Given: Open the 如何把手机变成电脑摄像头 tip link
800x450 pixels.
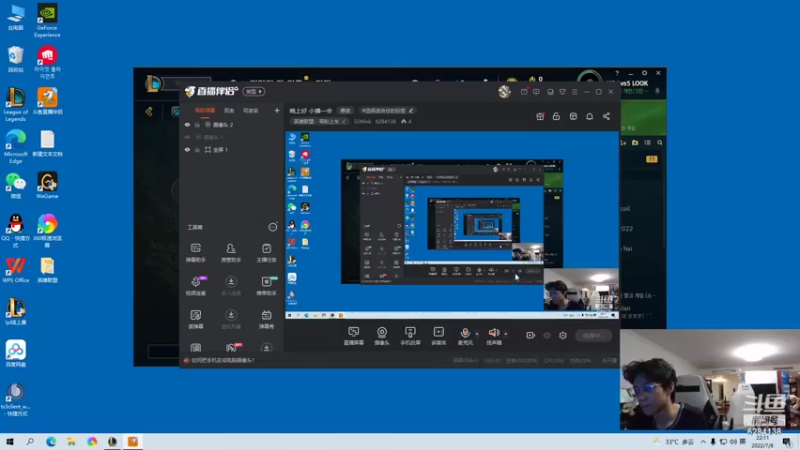Looking at the screenshot, I should (223, 360).
